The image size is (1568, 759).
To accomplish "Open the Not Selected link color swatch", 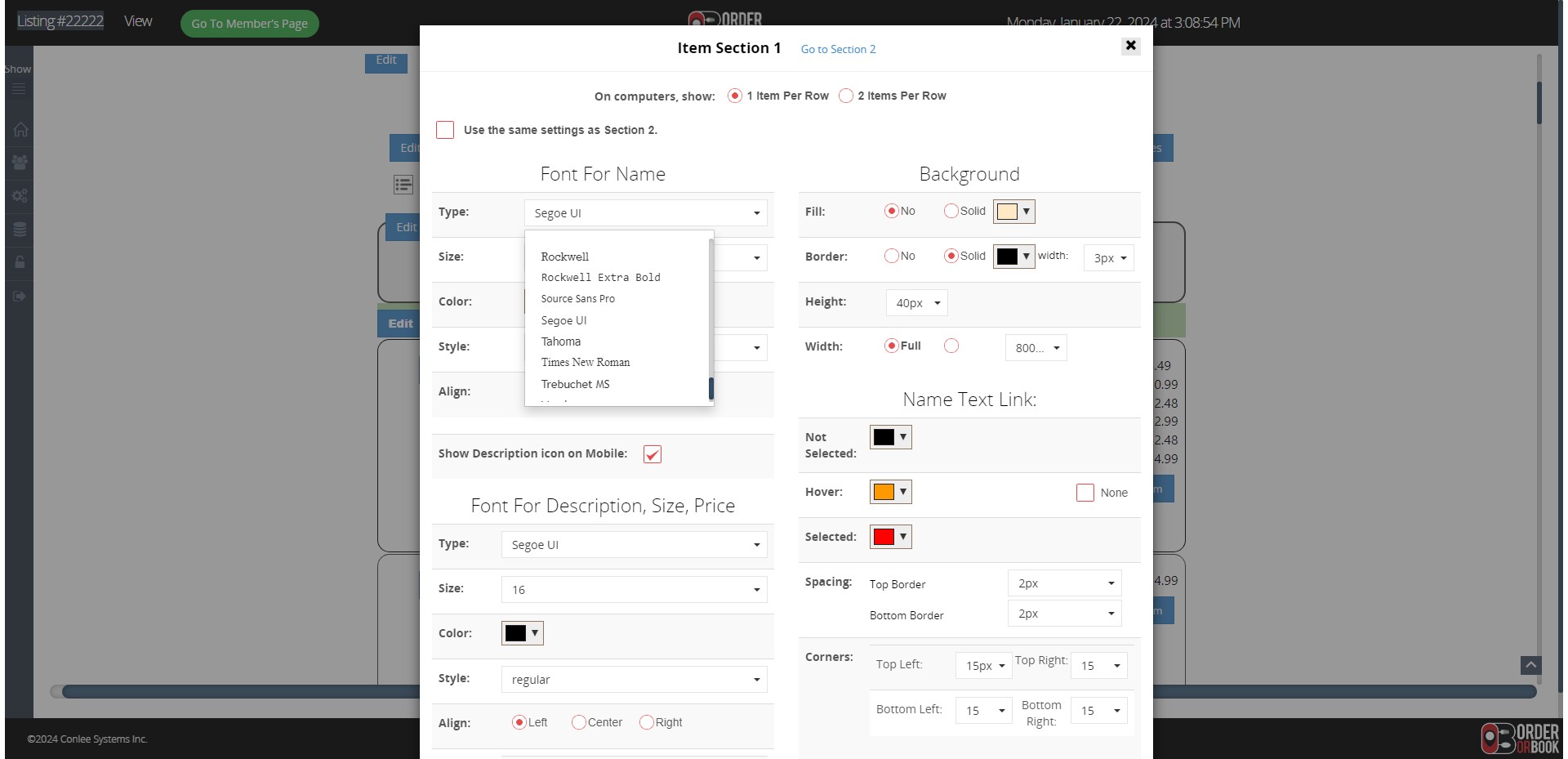I will tap(891, 437).
